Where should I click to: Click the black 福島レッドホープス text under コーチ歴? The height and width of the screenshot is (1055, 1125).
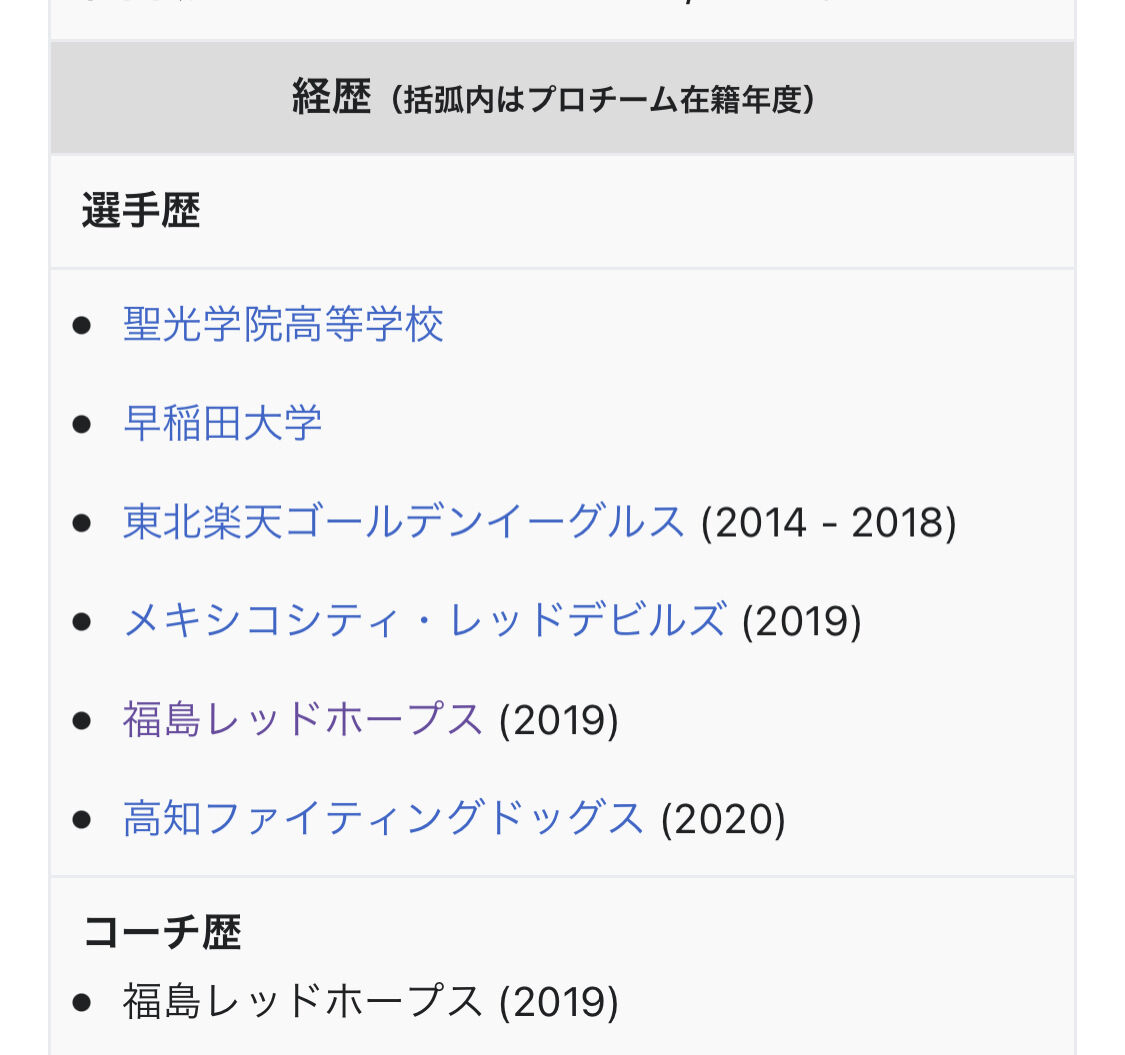click(x=303, y=1001)
